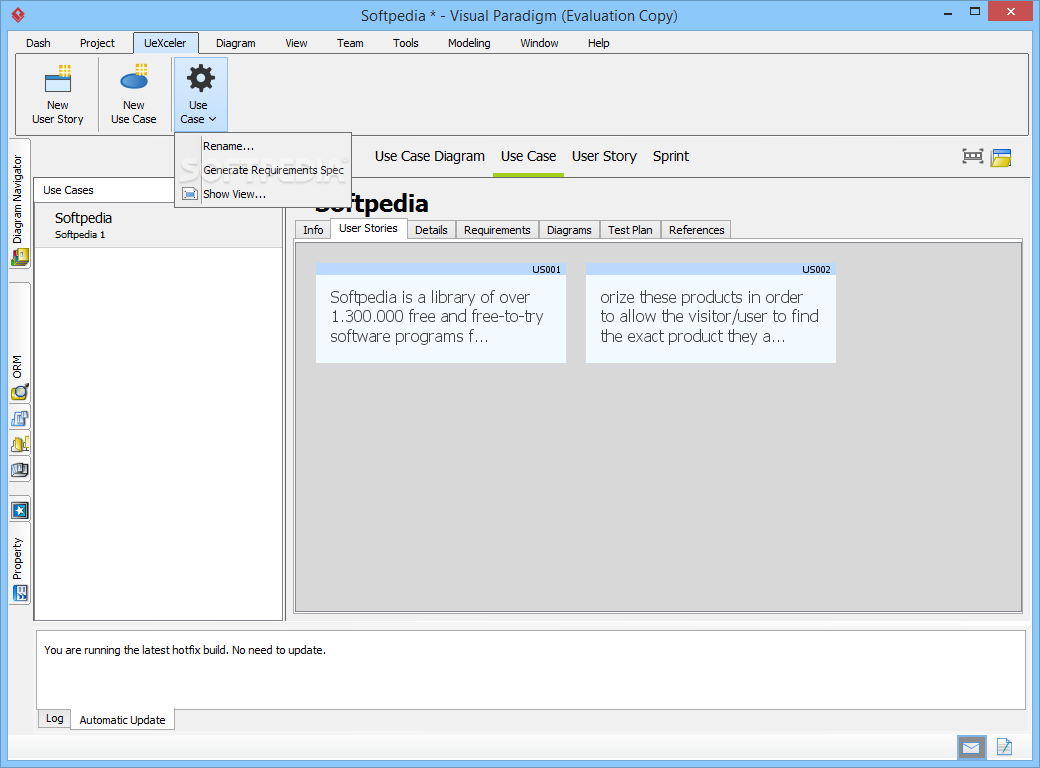Open user story card US002

(x=710, y=313)
